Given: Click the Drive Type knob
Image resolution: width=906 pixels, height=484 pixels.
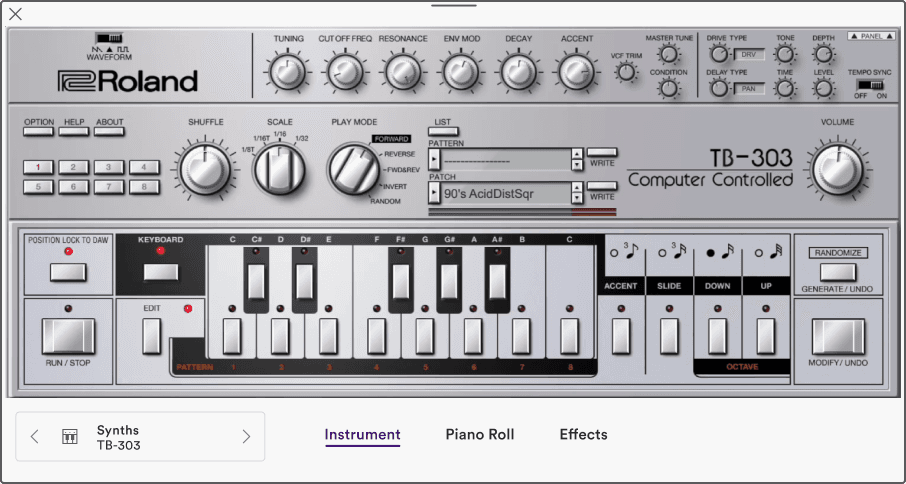Looking at the screenshot, I should pyautogui.click(x=718, y=54).
